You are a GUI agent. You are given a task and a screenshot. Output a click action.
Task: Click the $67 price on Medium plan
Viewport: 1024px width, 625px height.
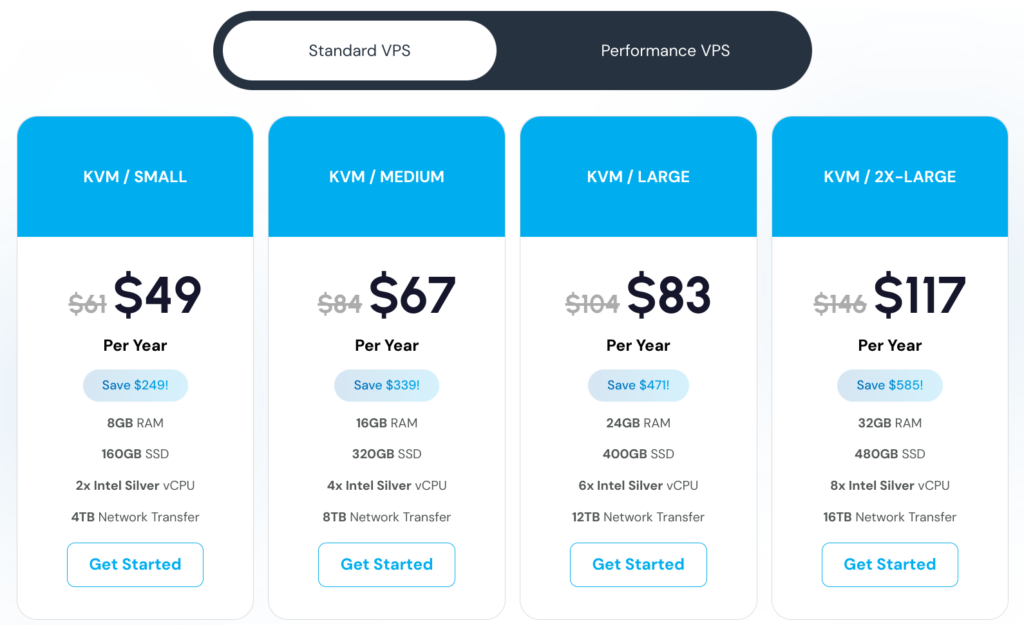(x=412, y=295)
